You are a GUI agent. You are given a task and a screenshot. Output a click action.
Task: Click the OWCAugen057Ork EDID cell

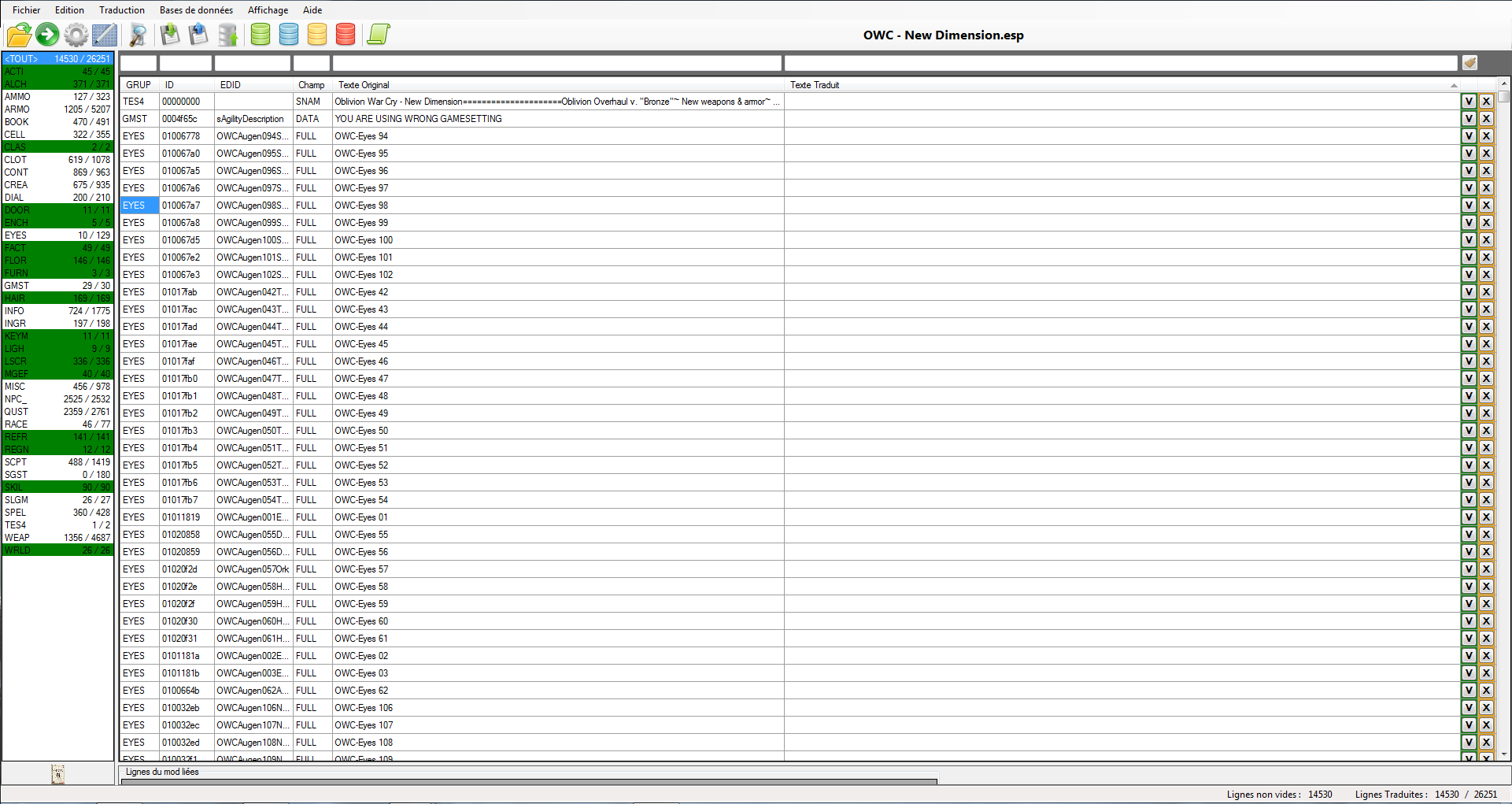[x=253, y=569]
